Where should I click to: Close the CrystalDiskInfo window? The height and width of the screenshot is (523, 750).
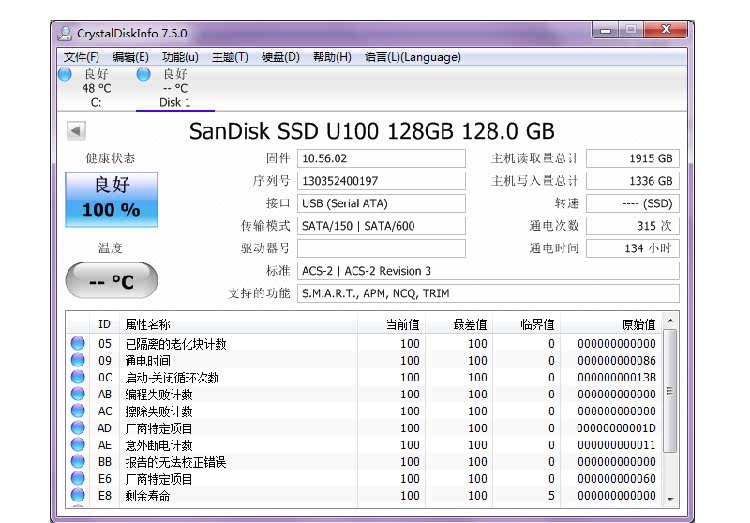click(666, 30)
